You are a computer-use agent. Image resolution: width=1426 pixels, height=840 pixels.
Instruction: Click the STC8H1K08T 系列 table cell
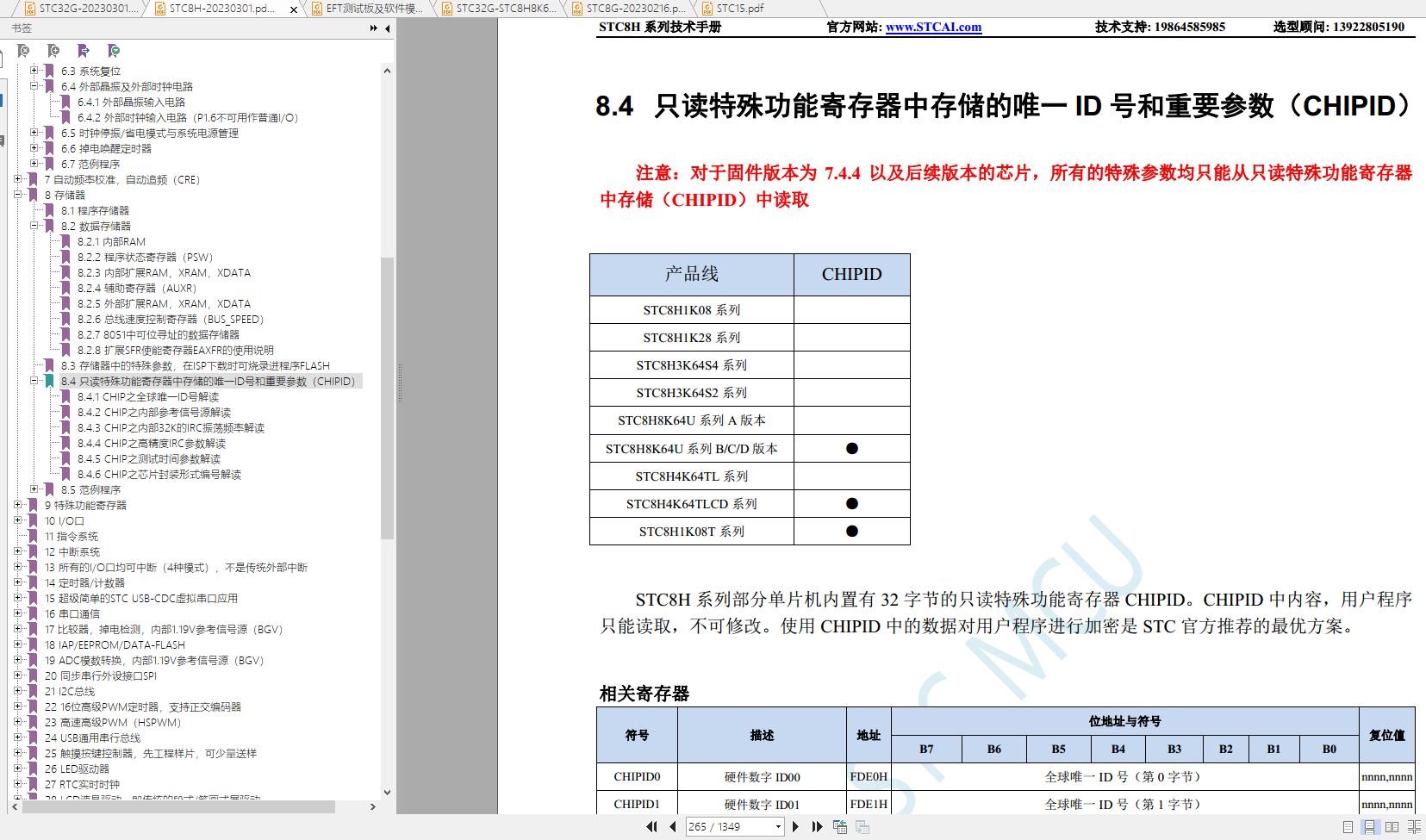(692, 532)
